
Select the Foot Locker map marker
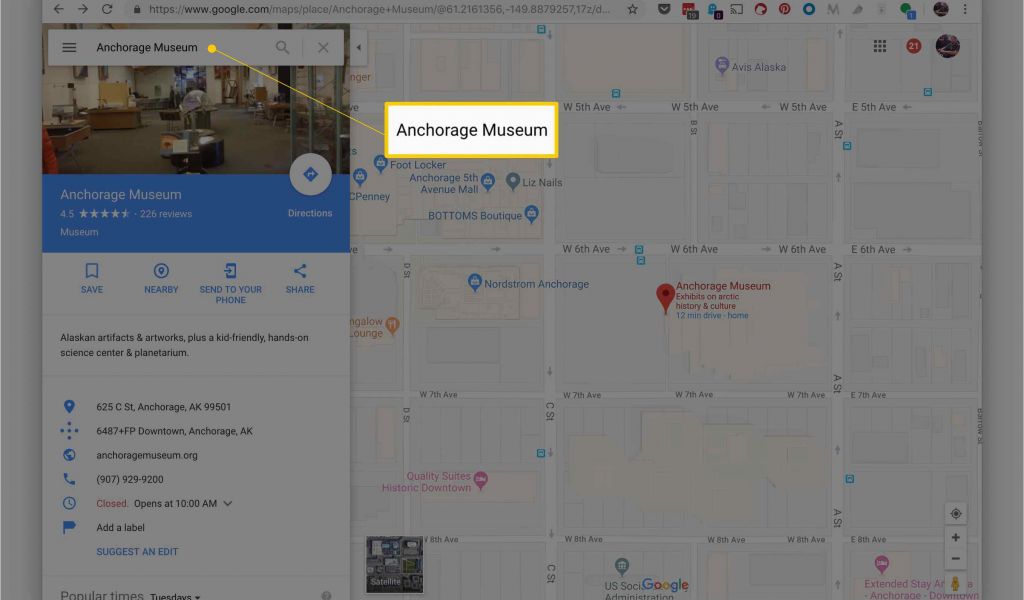[x=380, y=163]
